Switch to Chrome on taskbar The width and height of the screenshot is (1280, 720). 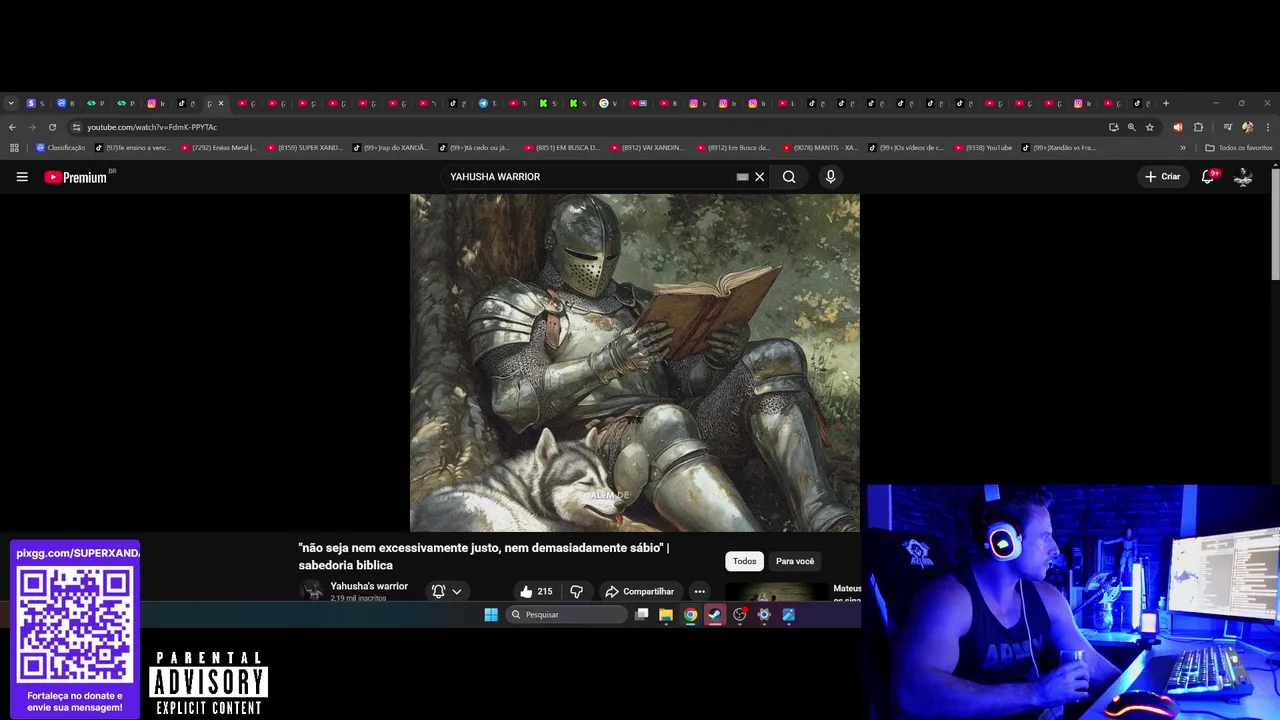click(x=690, y=615)
